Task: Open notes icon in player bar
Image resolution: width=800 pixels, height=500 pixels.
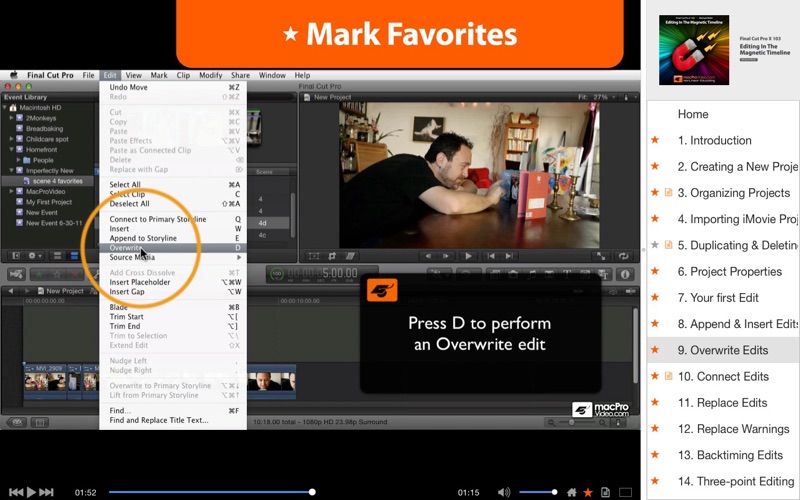Action: point(606,492)
